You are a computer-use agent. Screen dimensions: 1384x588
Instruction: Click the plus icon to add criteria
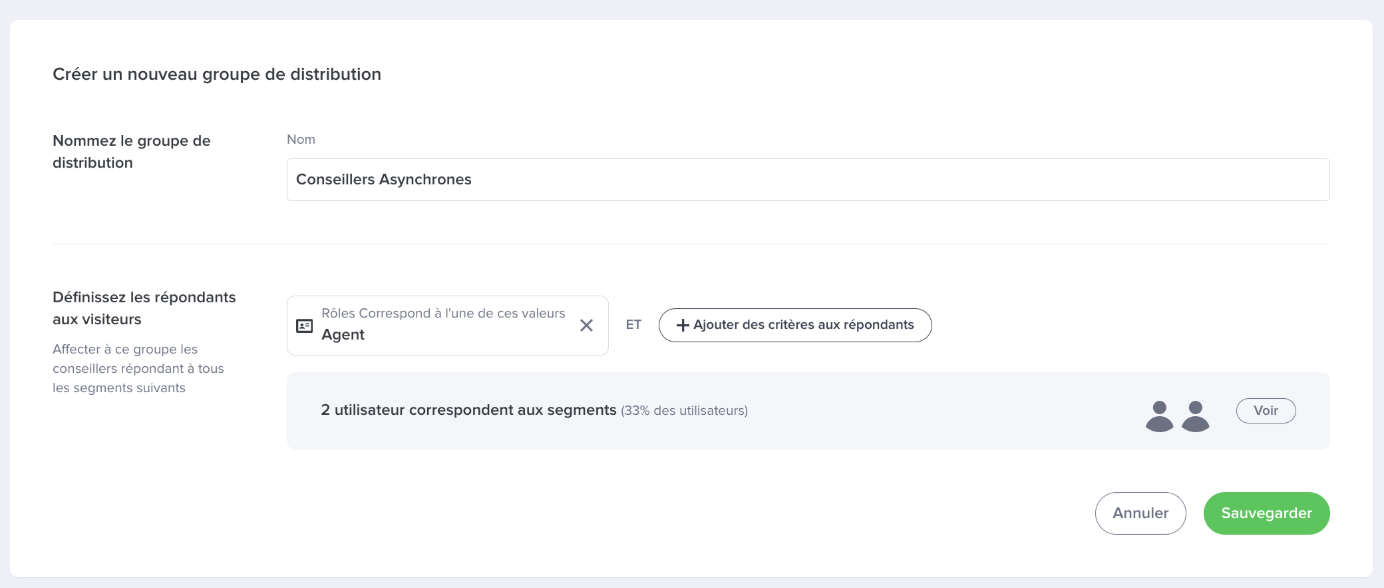tap(683, 325)
